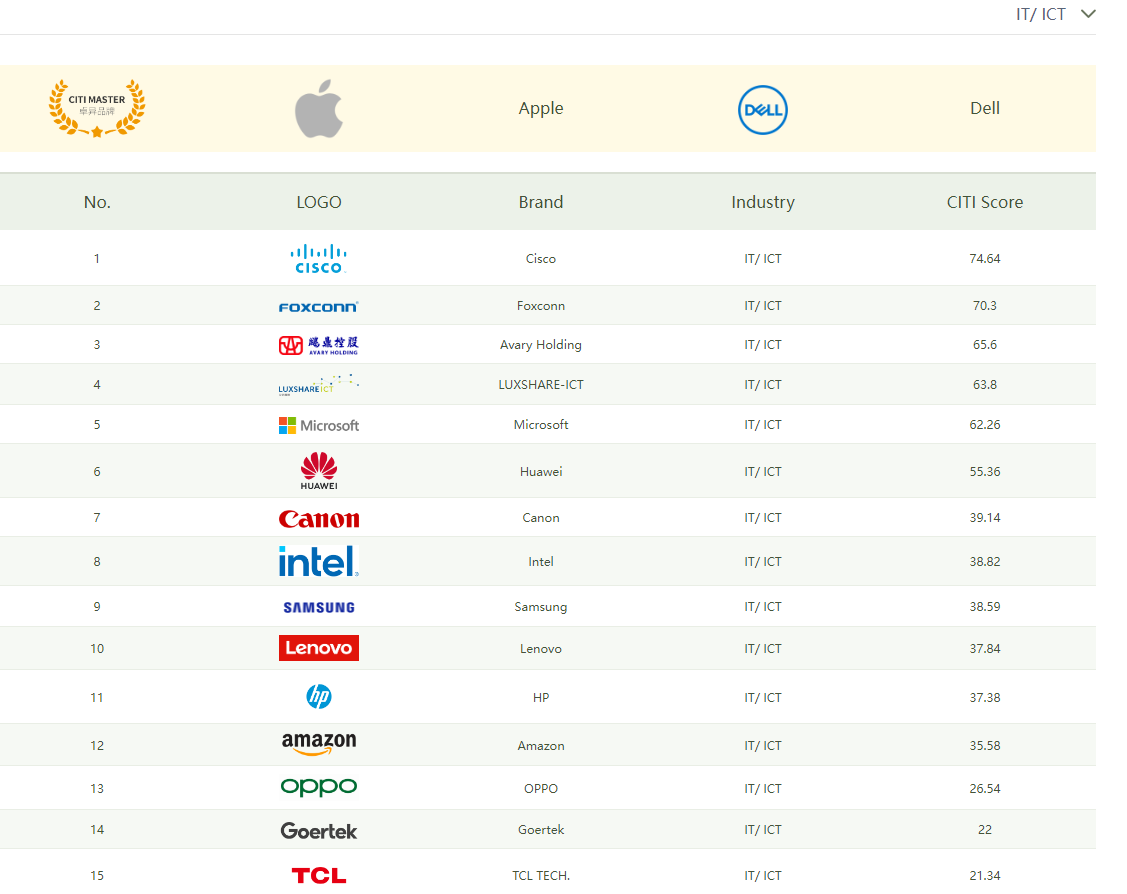Click the Brand column header
Image resolution: width=1127 pixels, height=894 pixels.
(x=541, y=202)
